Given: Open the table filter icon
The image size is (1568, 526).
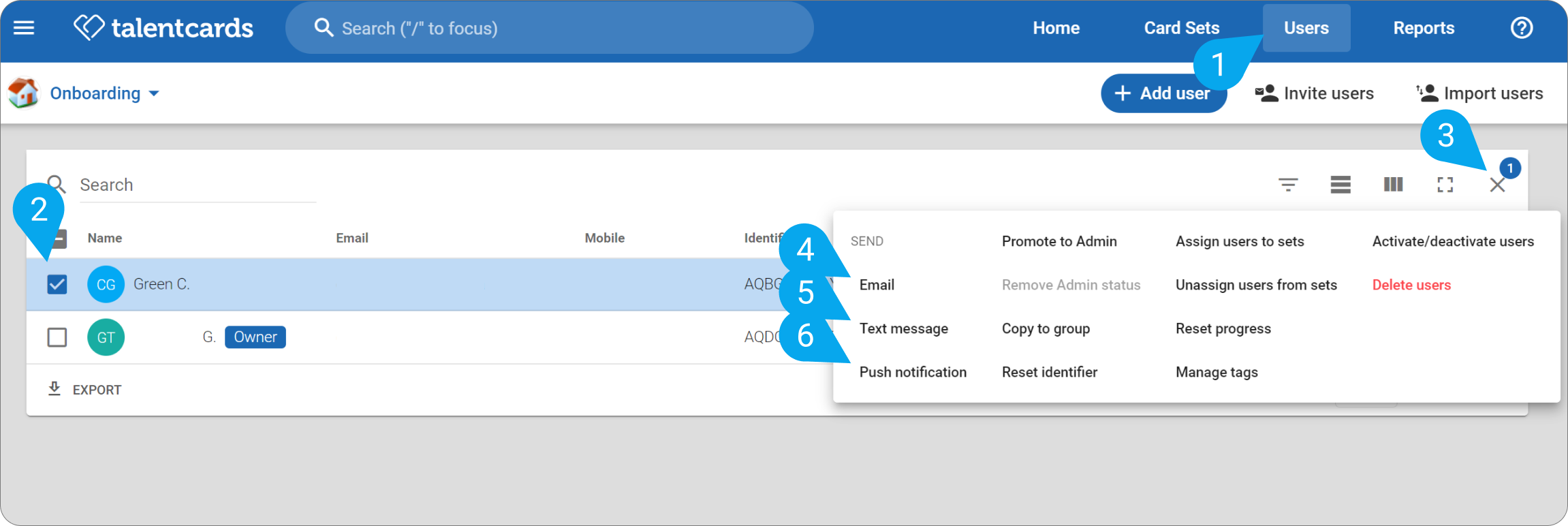Looking at the screenshot, I should [x=1287, y=185].
